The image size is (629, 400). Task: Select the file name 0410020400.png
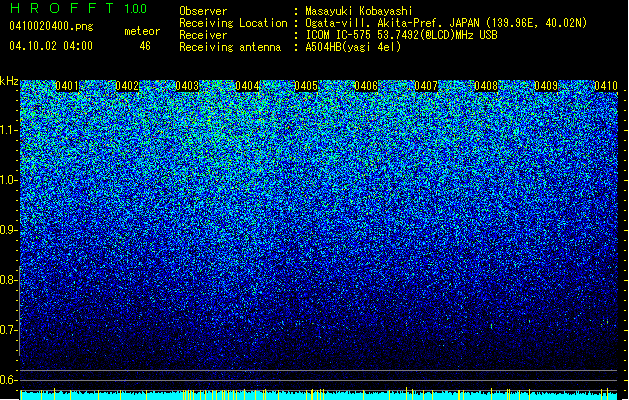click(x=51, y=27)
